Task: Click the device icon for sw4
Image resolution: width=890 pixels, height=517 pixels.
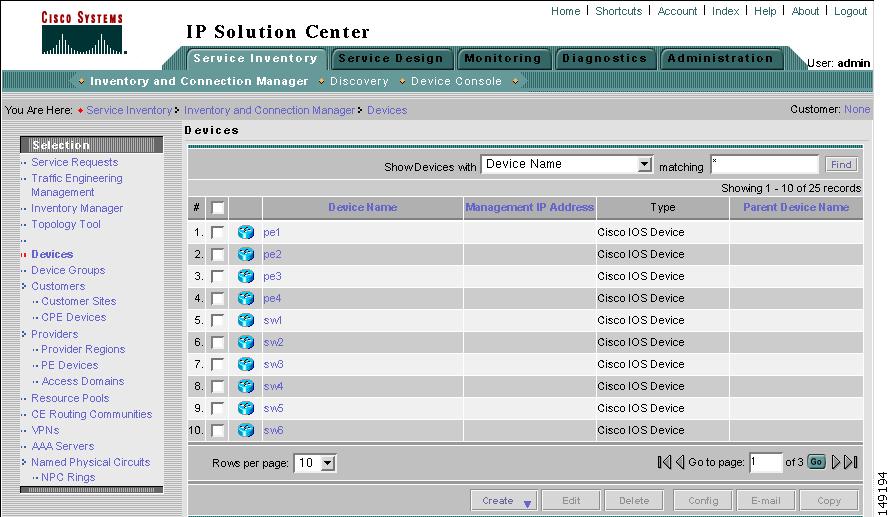Action: click(x=246, y=386)
